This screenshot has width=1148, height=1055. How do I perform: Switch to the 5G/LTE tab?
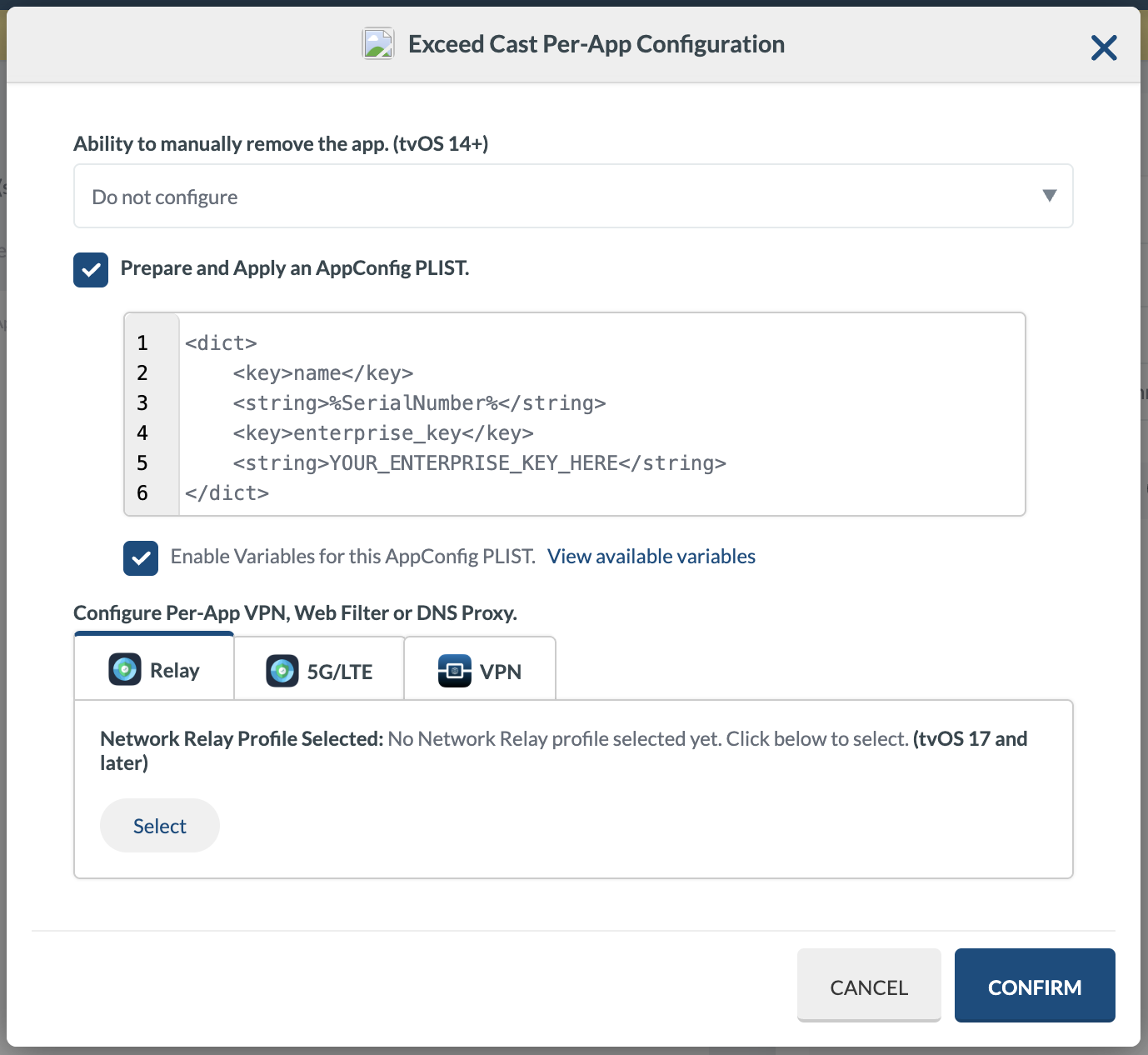tap(319, 670)
